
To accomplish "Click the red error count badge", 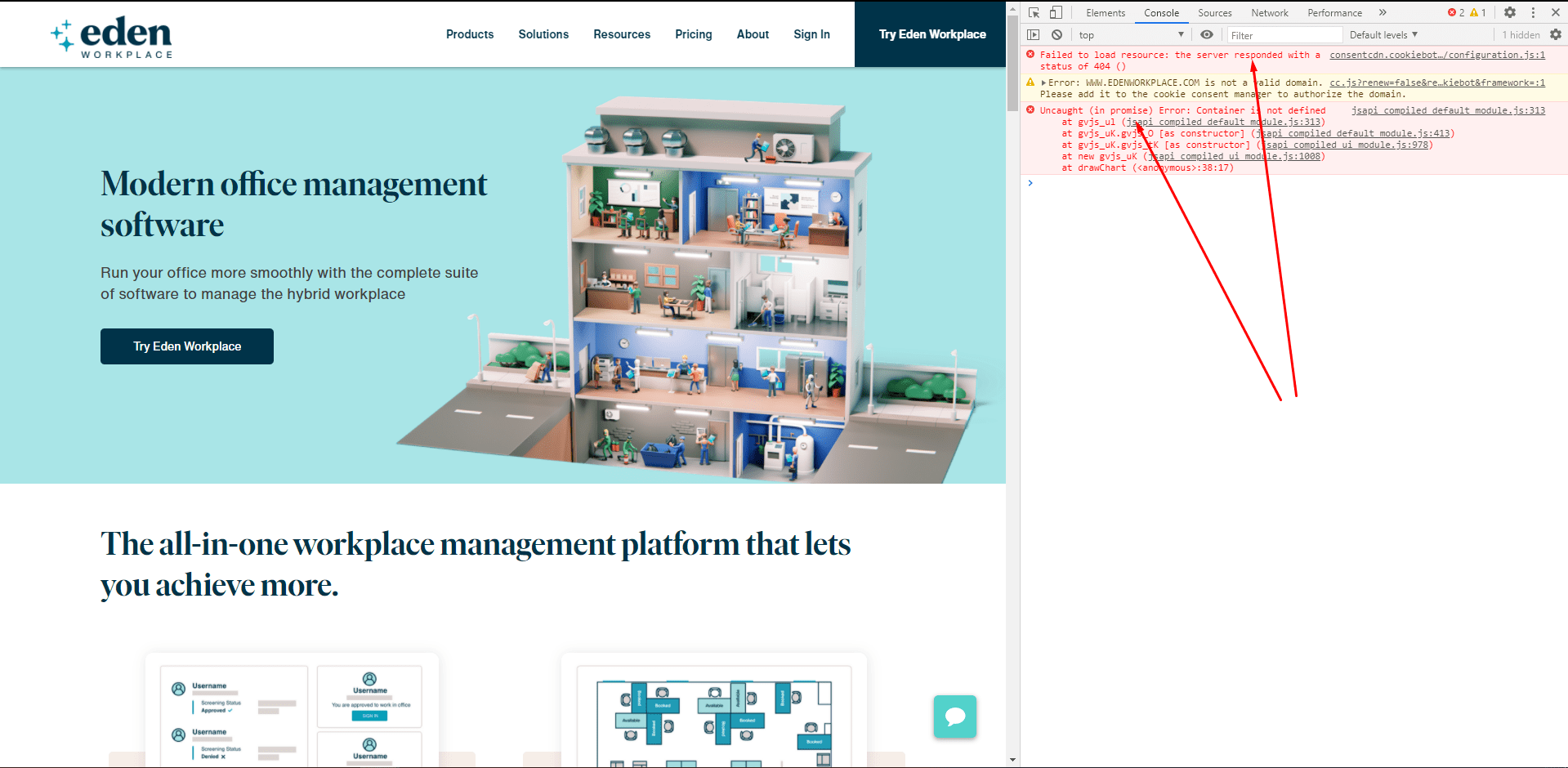I will [1456, 12].
